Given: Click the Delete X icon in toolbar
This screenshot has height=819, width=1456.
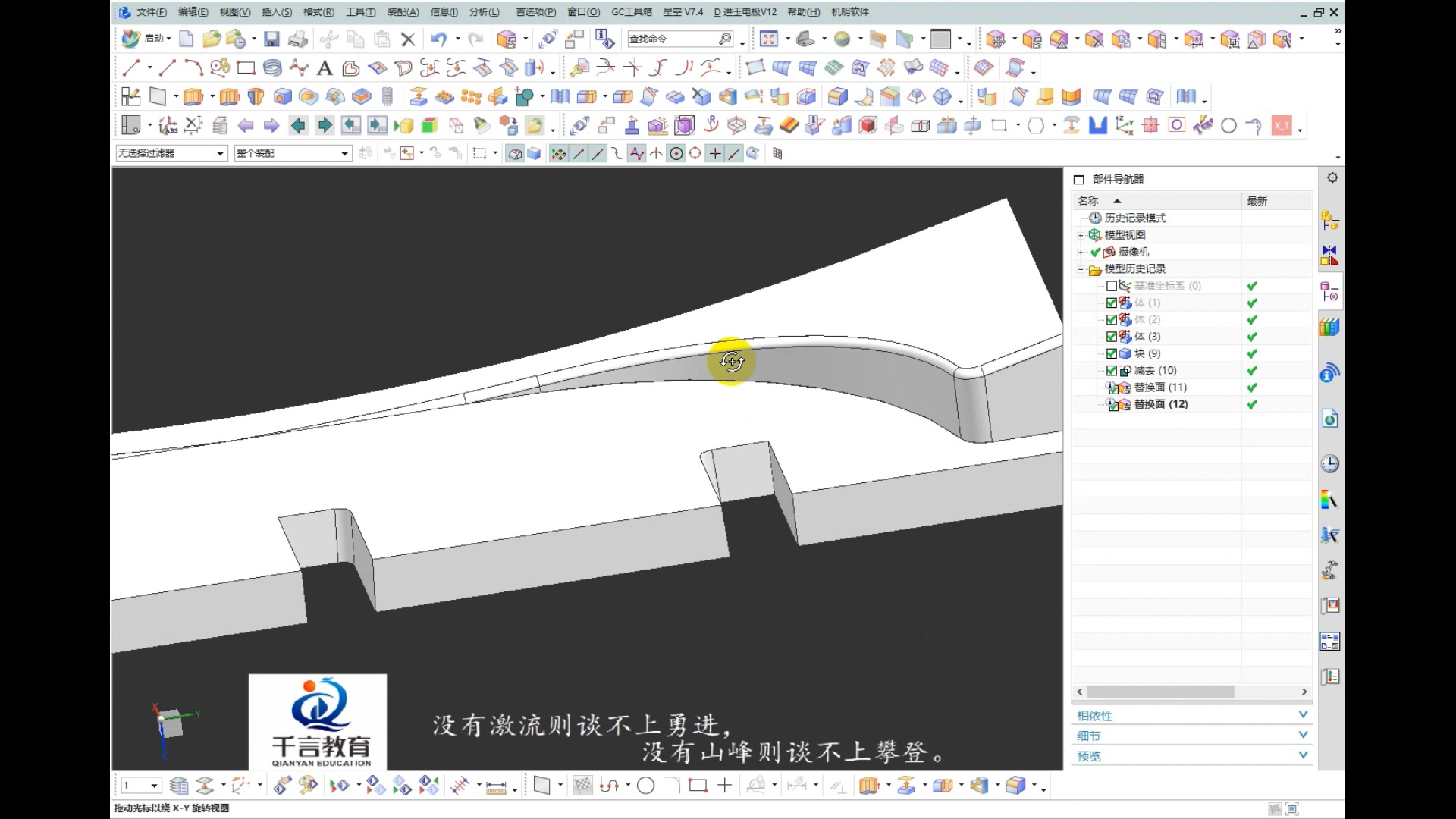Looking at the screenshot, I should pyautogui.click(x=408, y=39).
